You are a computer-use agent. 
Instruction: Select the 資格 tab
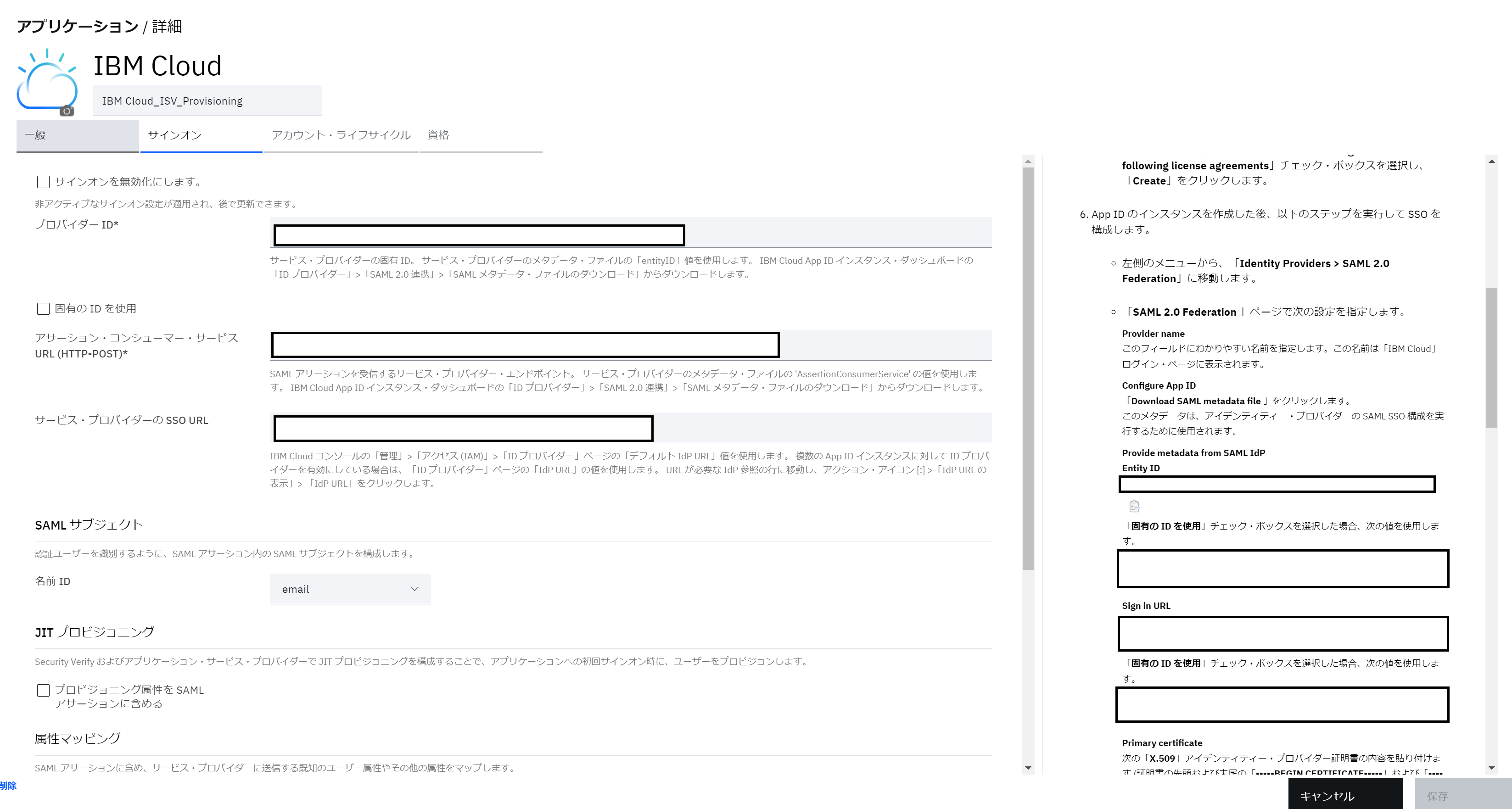(x=438, y=135)
